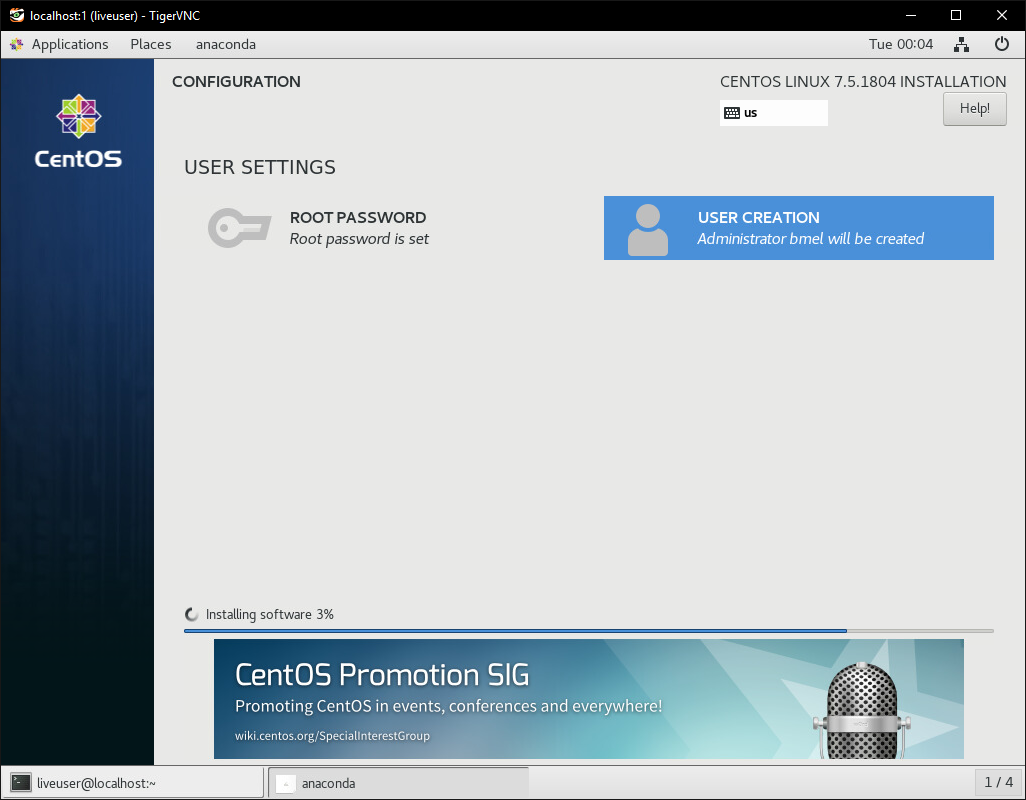The height and width of the screenshot is (800, 1026).
Task: Click the workspace switcher 1 / 4
Action: point(998,782)
